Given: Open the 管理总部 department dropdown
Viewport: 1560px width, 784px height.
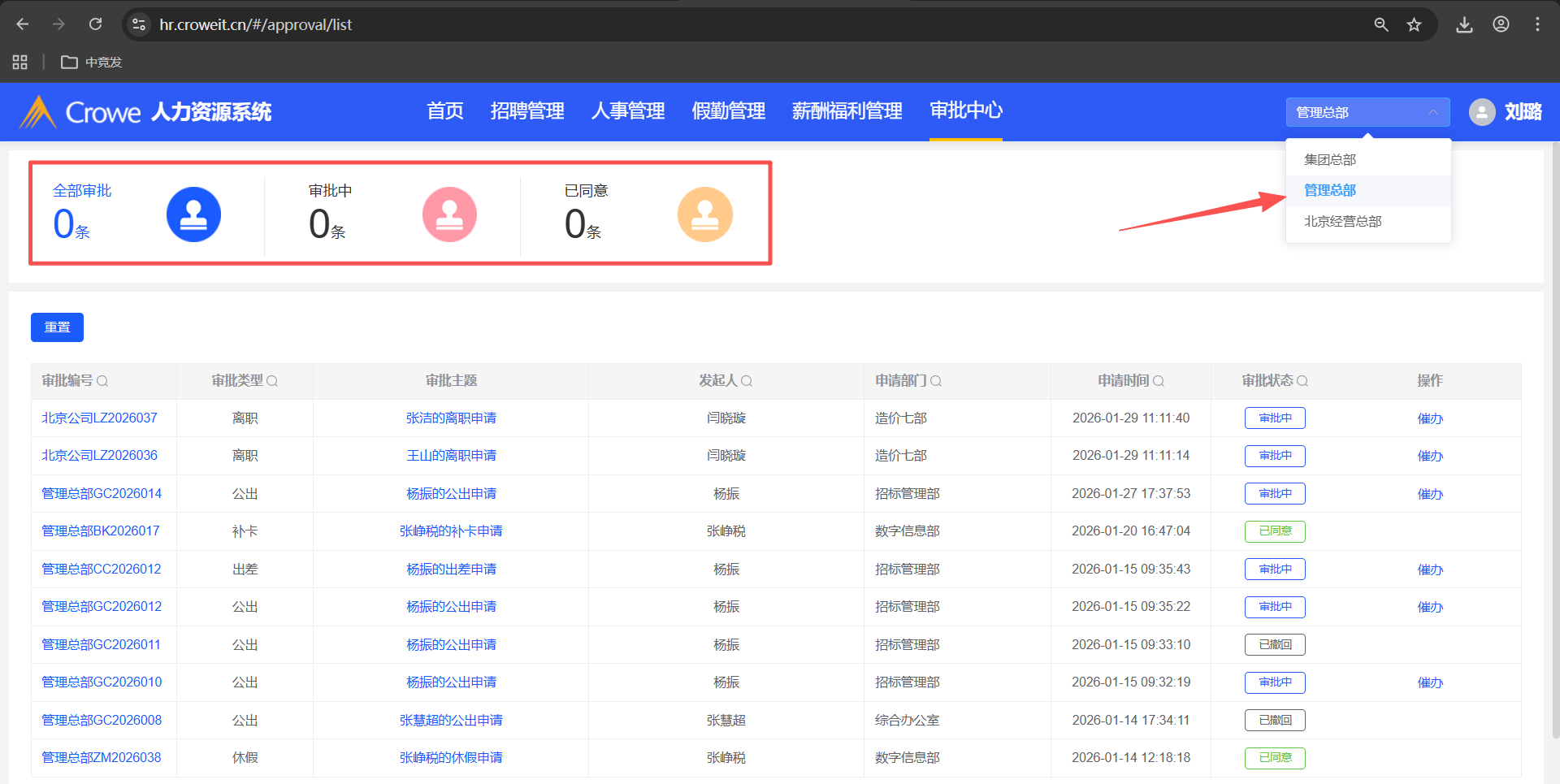Looking at the screenshot, I should 1367,112.
